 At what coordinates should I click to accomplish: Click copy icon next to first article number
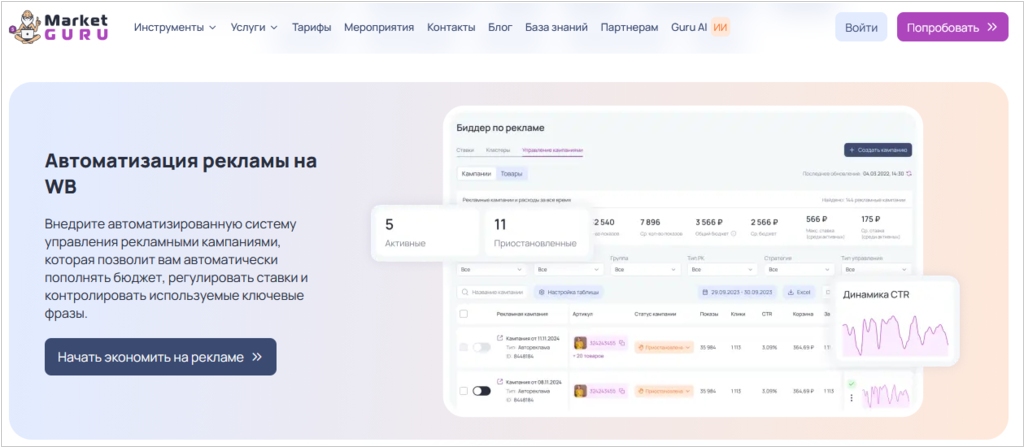click(x=621, y=343)
